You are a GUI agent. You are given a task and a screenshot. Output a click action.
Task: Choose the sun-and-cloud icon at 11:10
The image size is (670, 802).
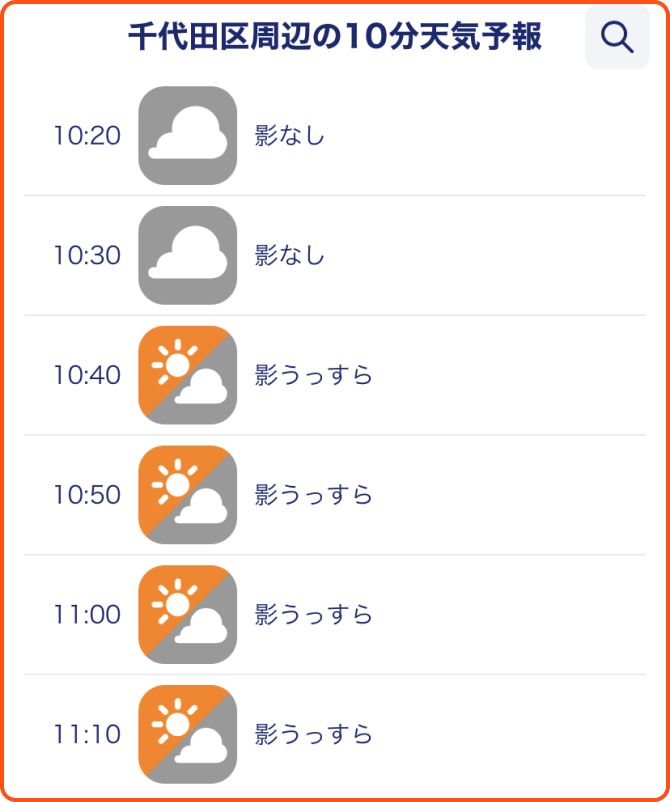tap(188, 734)
